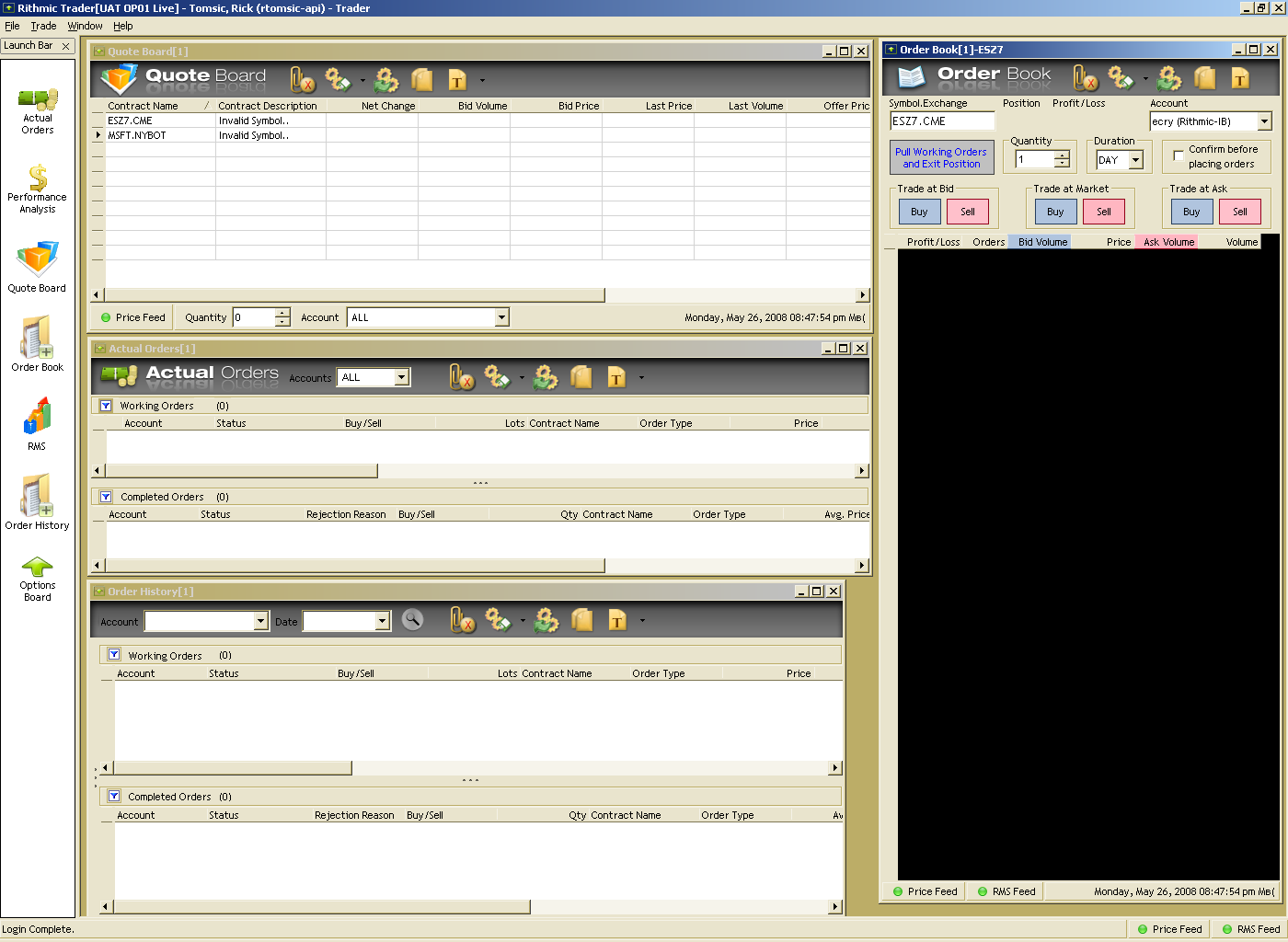Open the Duration DAY dropdown
Screen dimensions: 1288x942
point(1136,160)
